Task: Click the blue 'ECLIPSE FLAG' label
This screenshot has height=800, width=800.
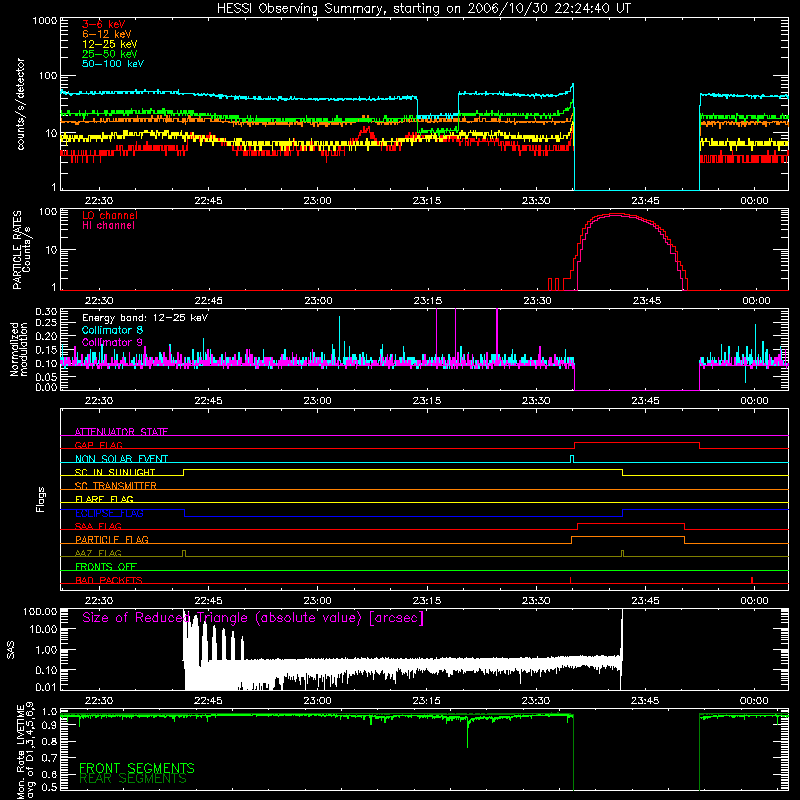Action: tap(109, 513)
